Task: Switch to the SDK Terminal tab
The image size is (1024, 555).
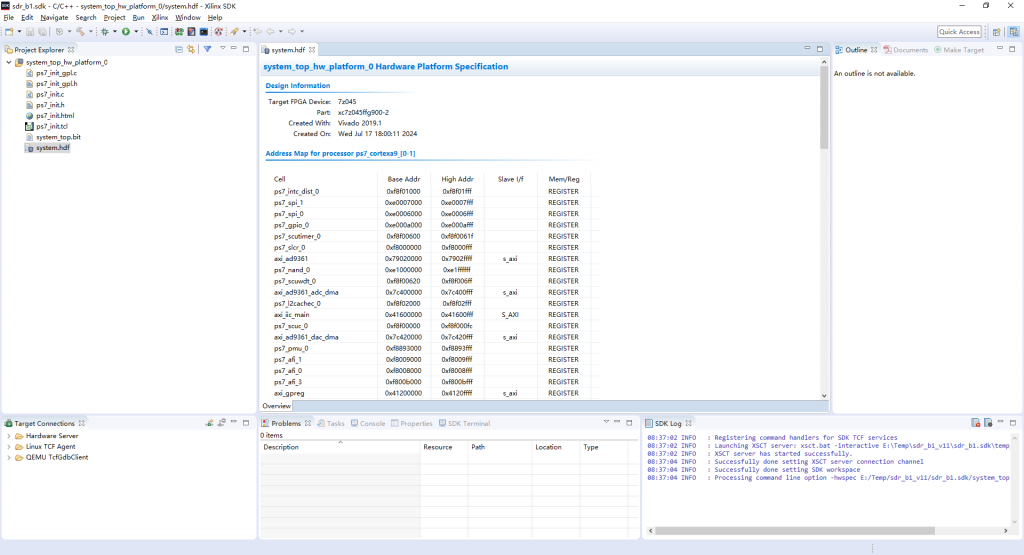Action: coord(464,423)
